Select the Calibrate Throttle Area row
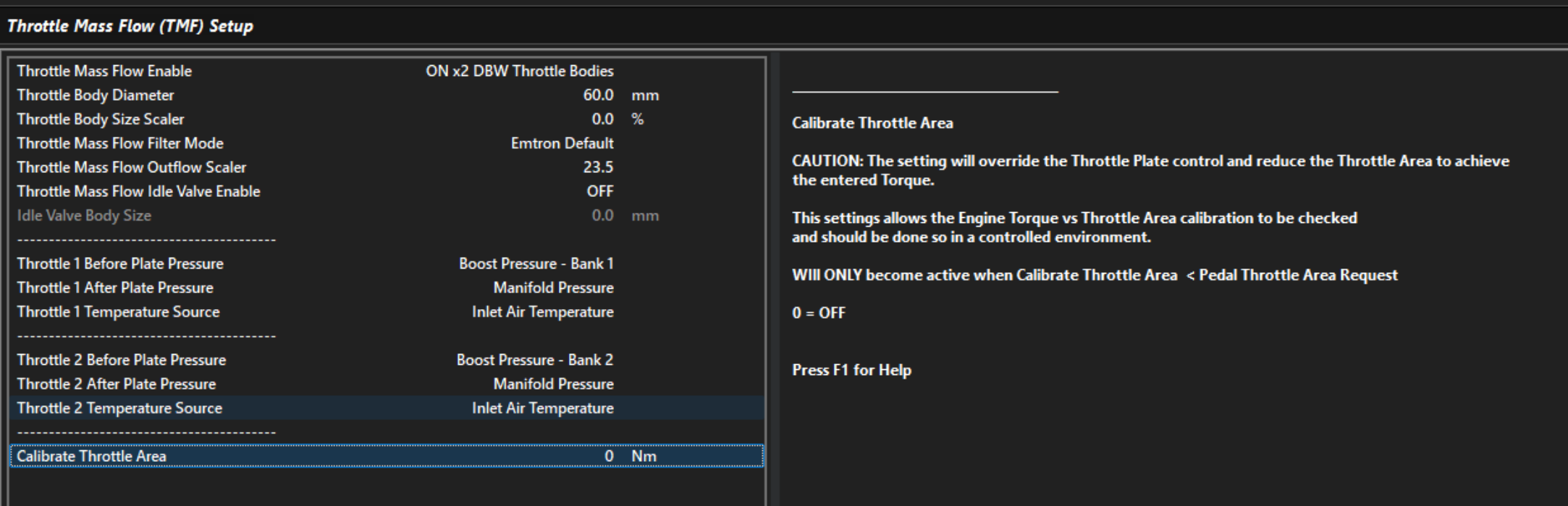The width and height of the screenshot is (1568, 506). tap(387, 456)
